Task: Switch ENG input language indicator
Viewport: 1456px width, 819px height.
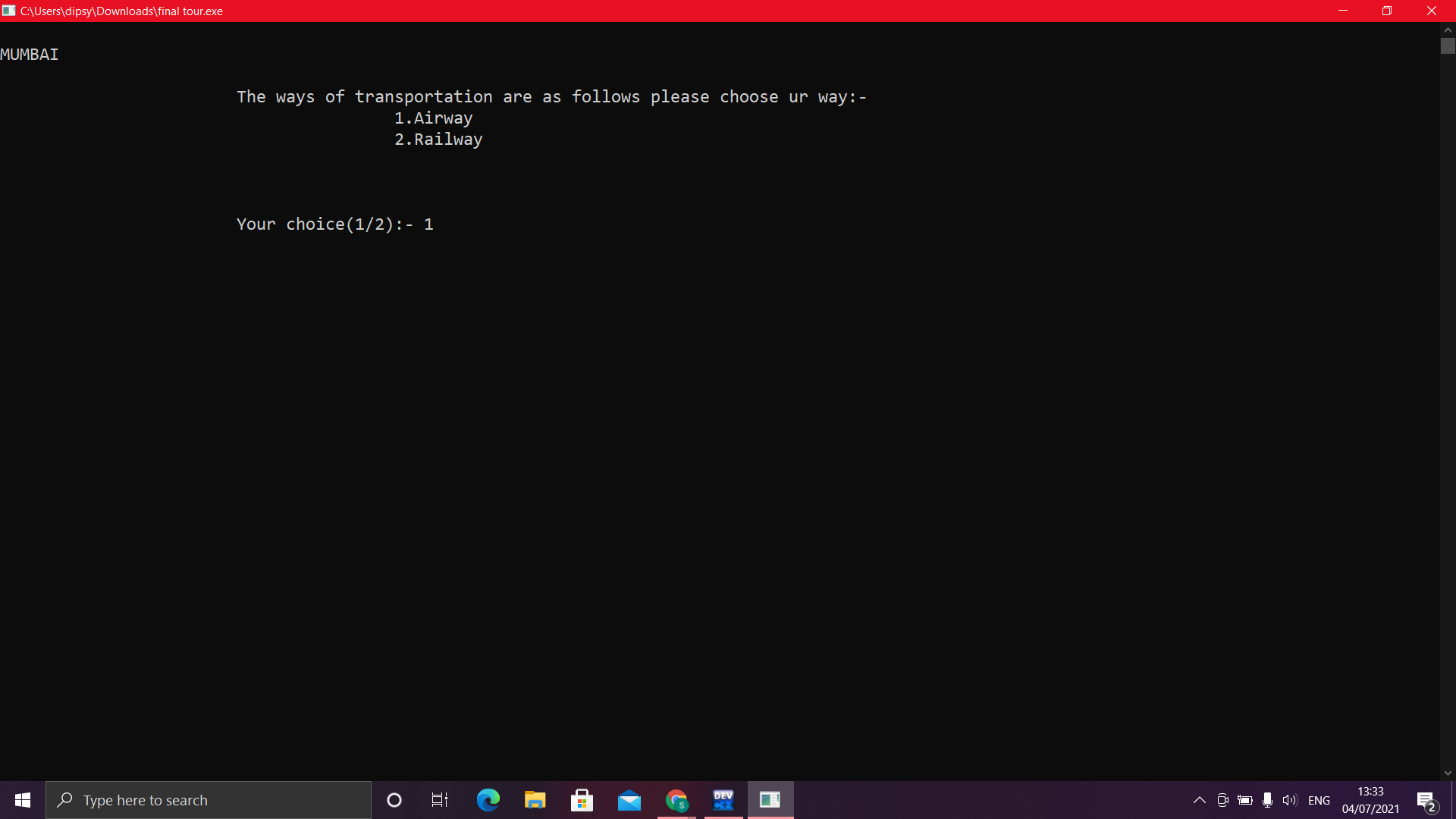Action: coord(1319,800)
